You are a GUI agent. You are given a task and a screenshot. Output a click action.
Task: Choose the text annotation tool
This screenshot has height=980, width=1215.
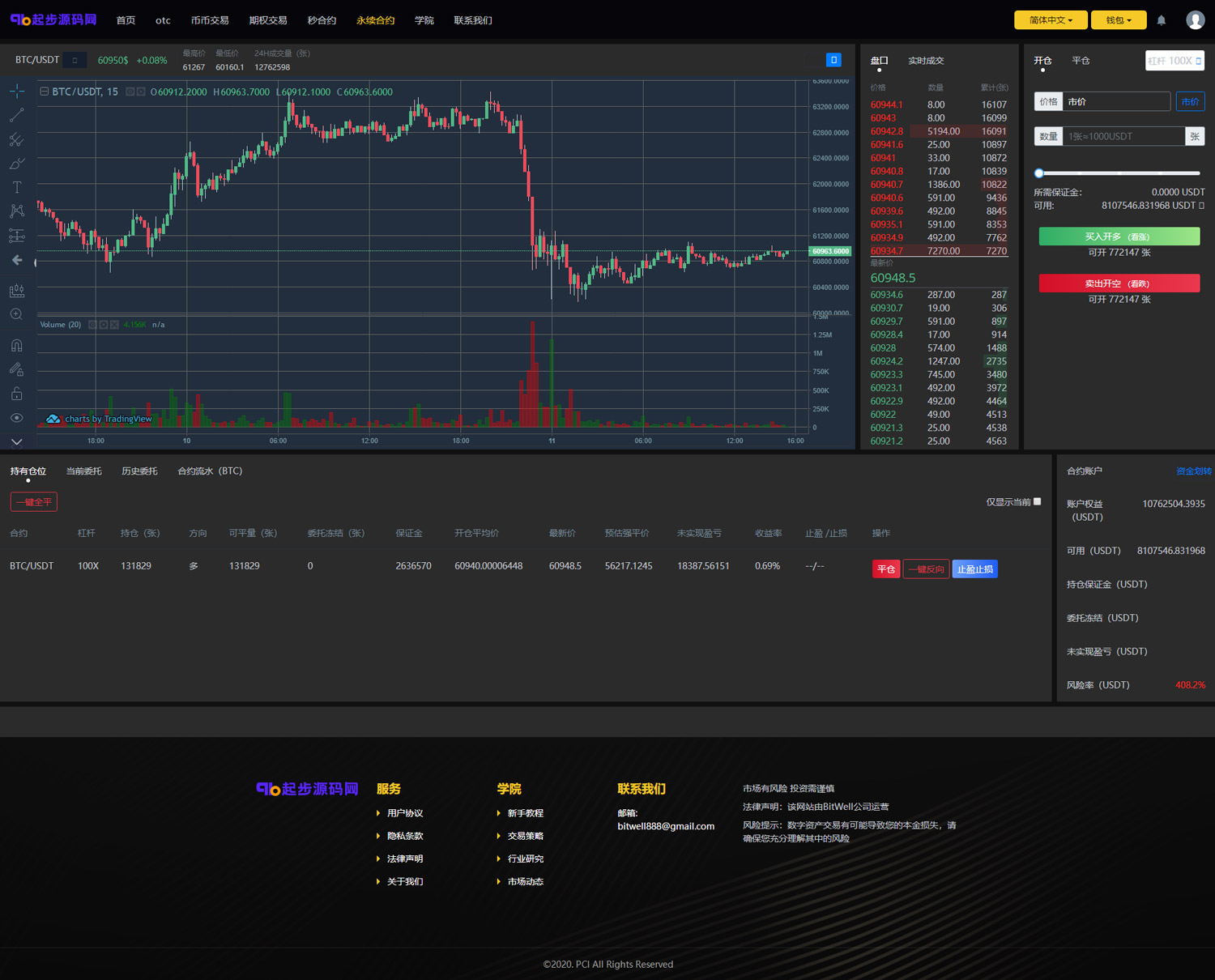coord(16,187)
